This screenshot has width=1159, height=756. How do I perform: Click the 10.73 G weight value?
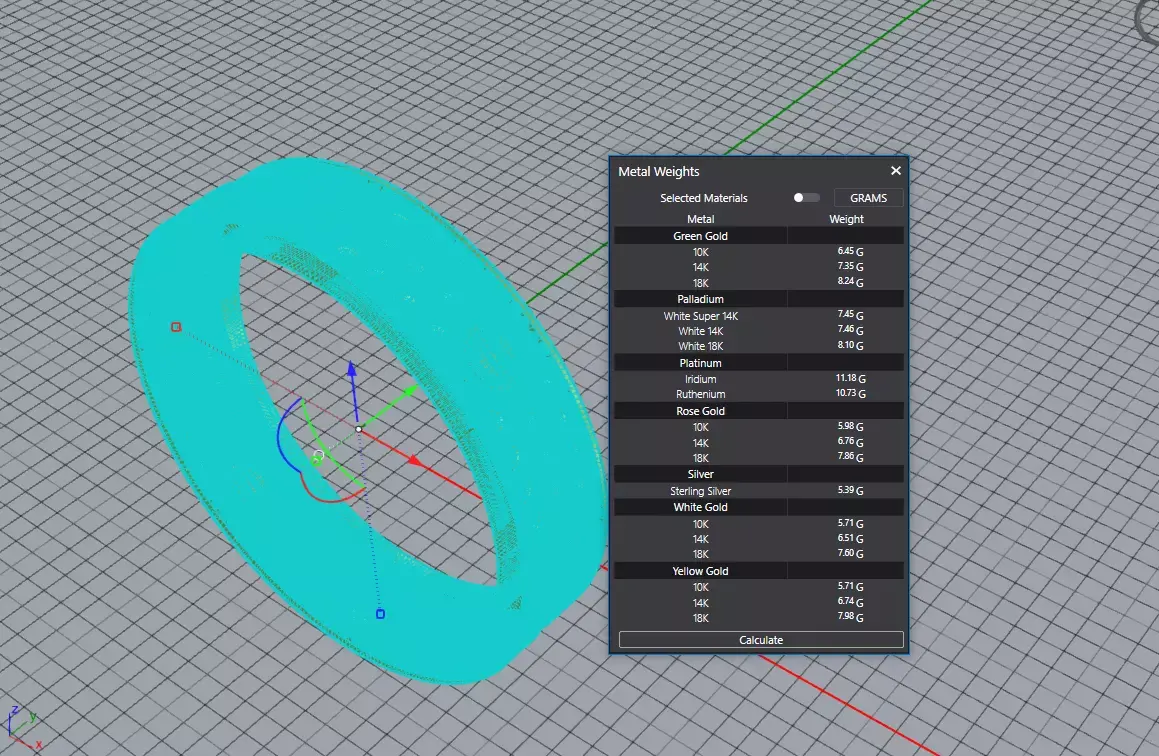point(850,393)
